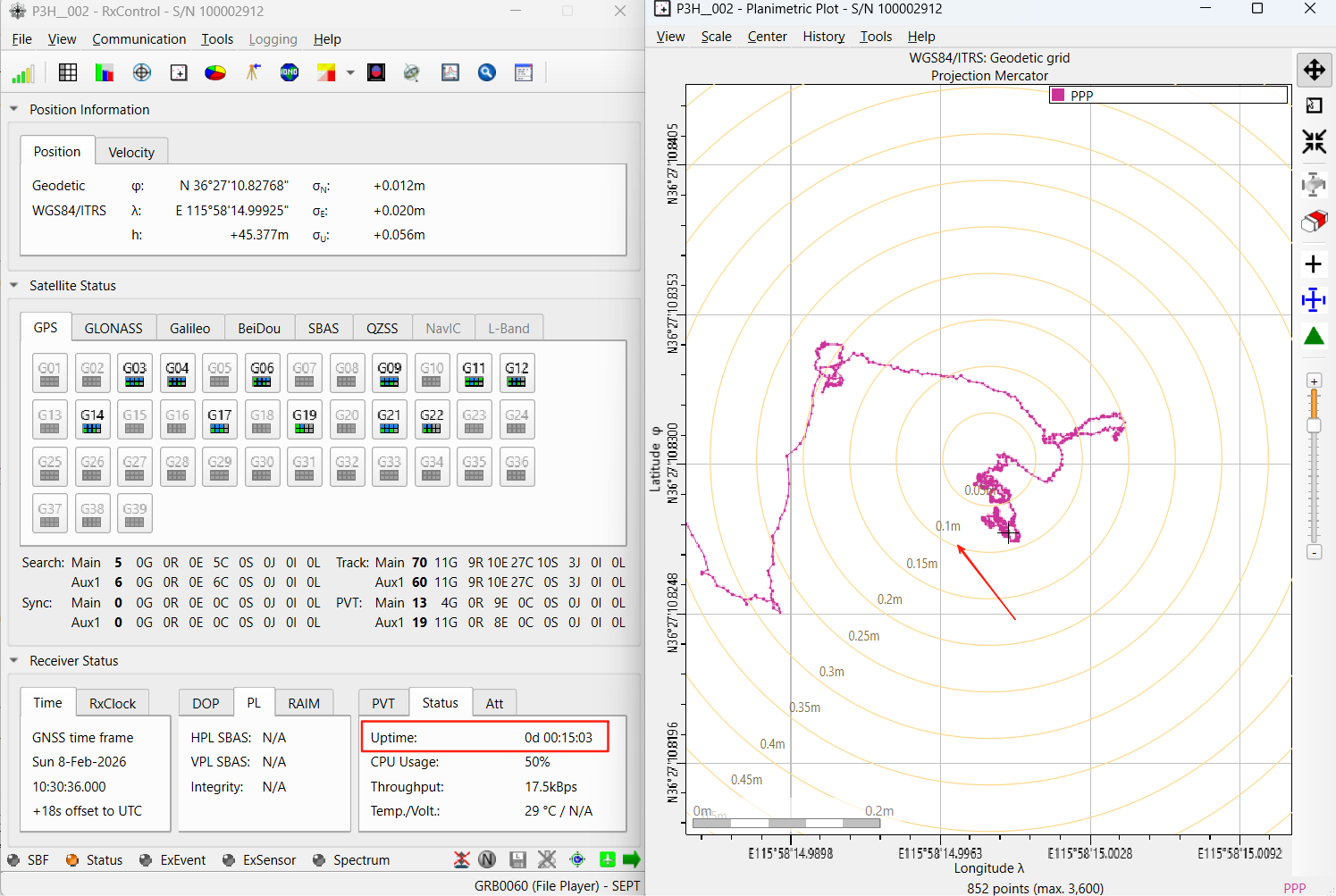This screenshot has width=1336, height=896.
Task: Click the eraser clear plot tool
Action: pos(1314,221)
